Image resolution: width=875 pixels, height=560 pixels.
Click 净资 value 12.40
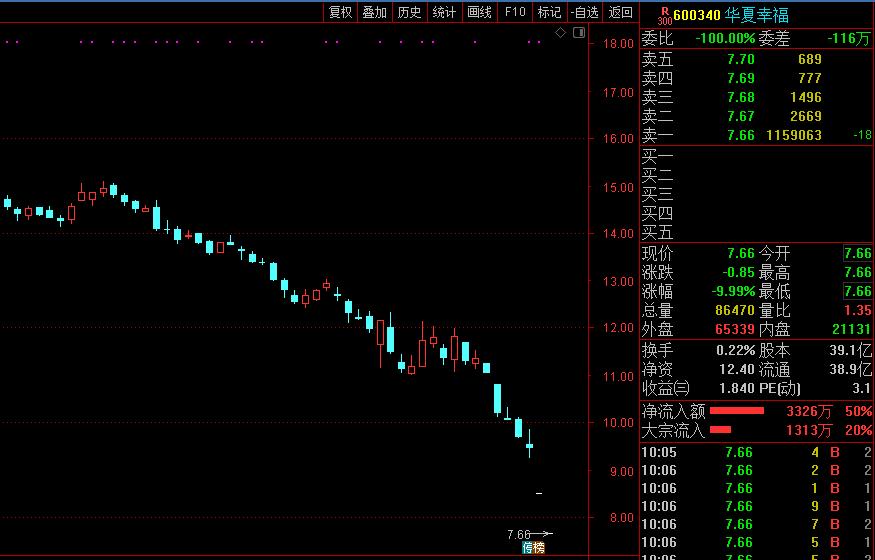pyautogui.click(x=737, y=369)
